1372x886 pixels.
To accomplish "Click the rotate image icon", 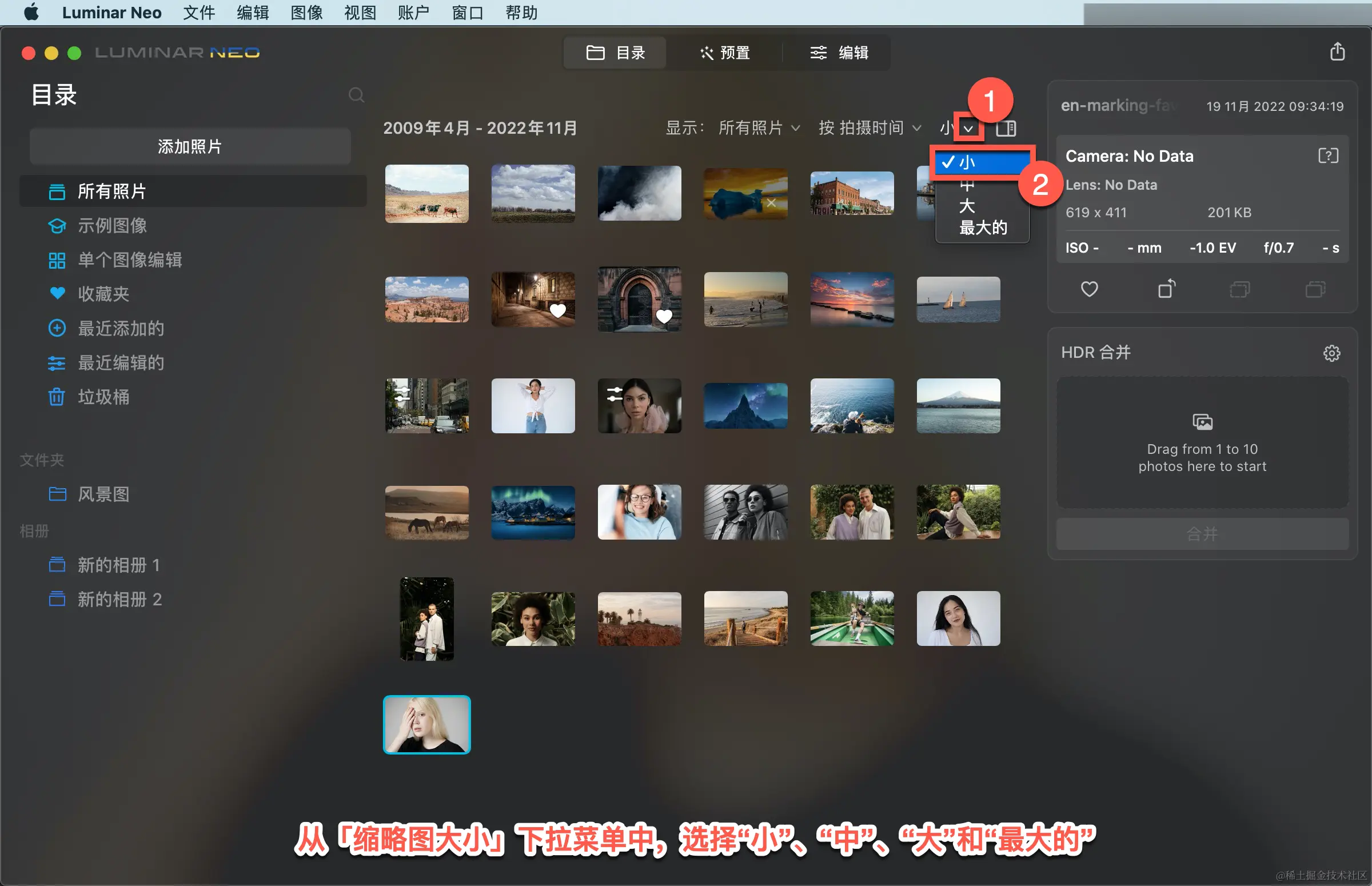I will point(1166,289).
